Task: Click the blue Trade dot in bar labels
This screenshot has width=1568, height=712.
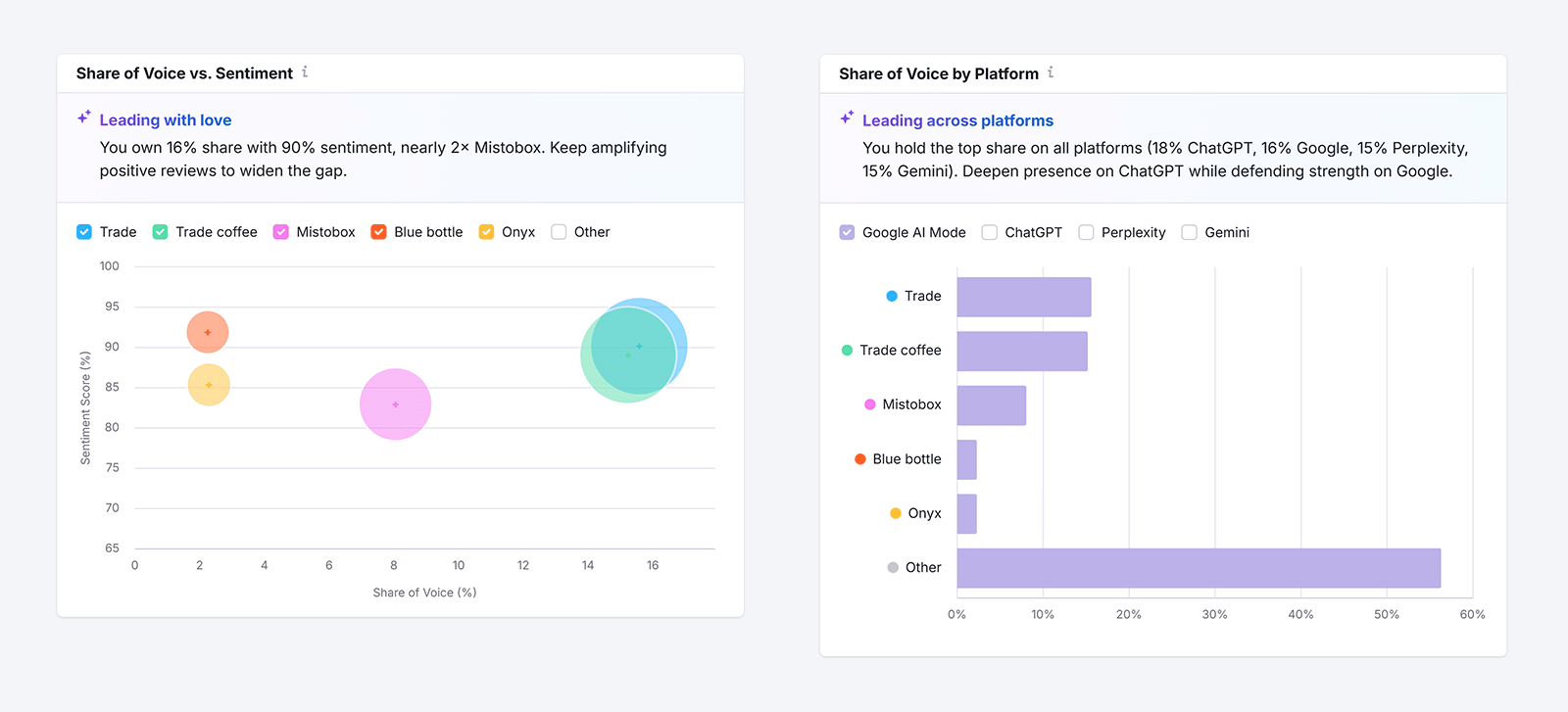Action: [892, 296]
